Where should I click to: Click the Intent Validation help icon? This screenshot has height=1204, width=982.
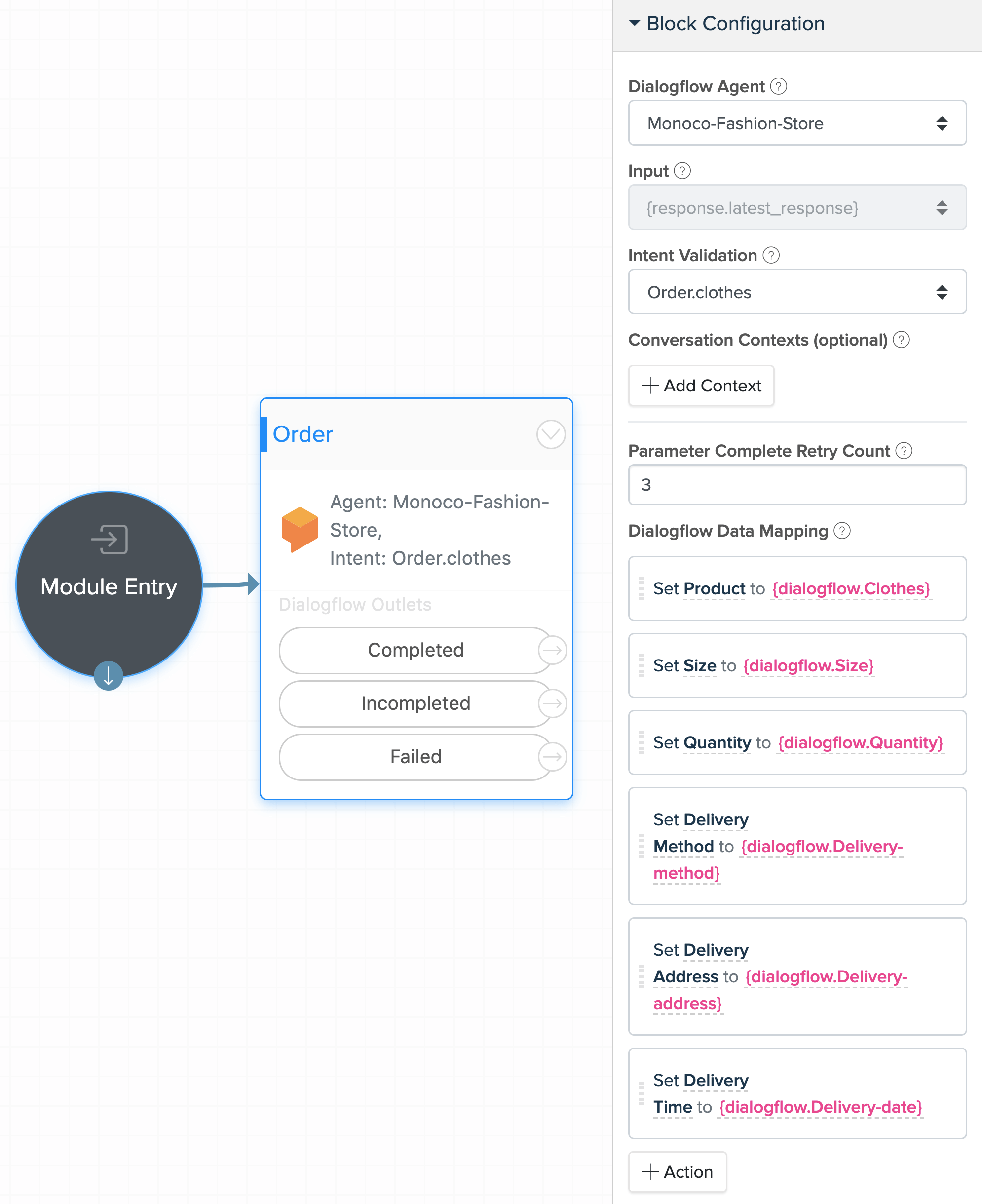tap(771, 255)
